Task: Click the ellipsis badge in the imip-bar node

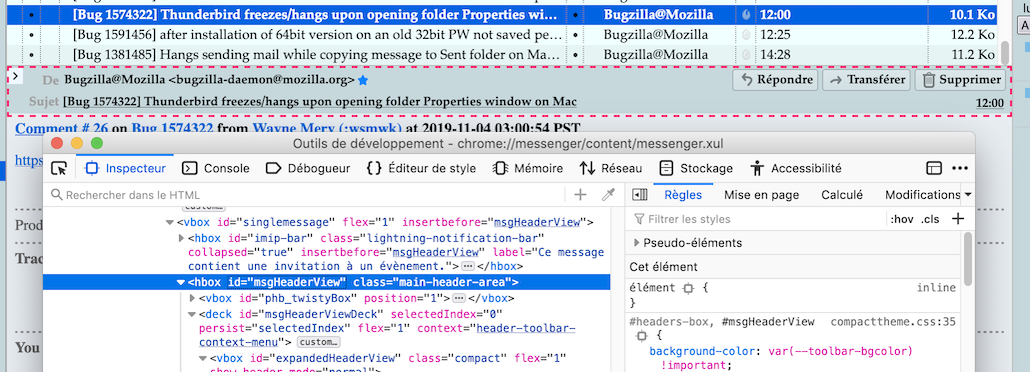Action: [468, 267]
